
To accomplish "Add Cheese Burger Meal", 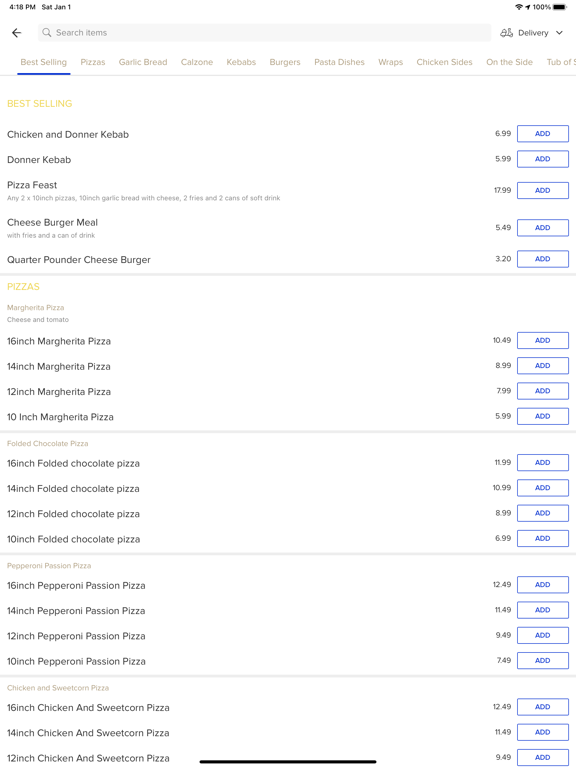I will pos(543,228).
